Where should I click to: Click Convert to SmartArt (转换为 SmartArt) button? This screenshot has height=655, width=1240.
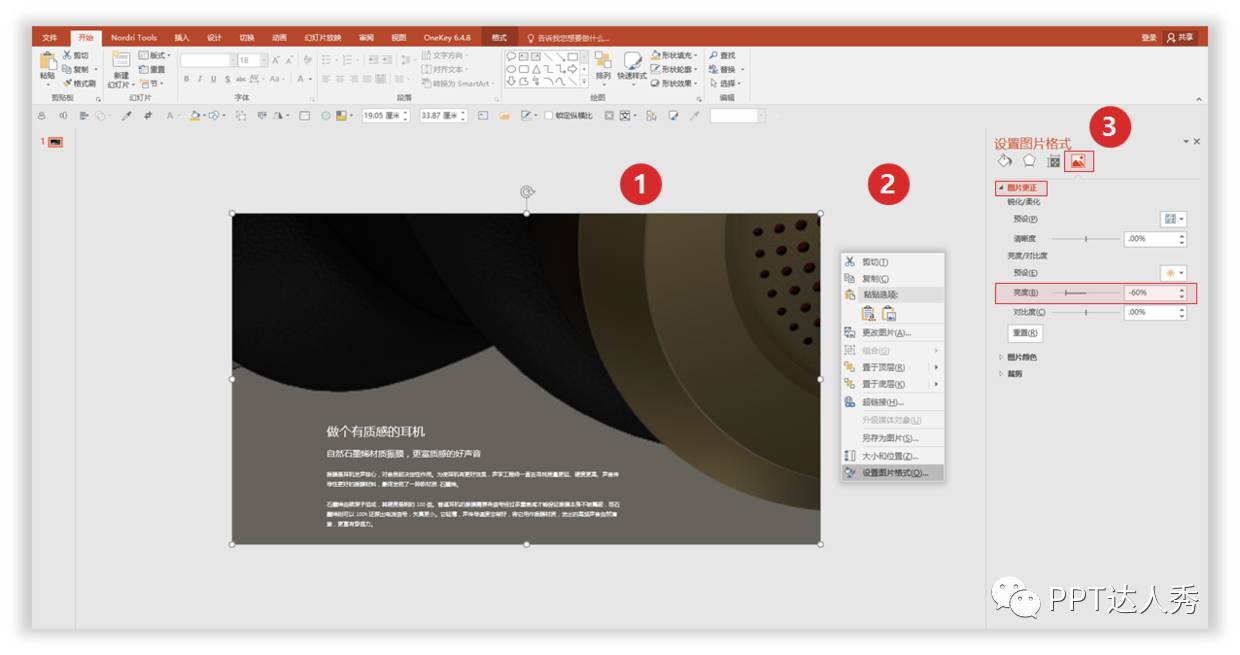pos(457,83)
